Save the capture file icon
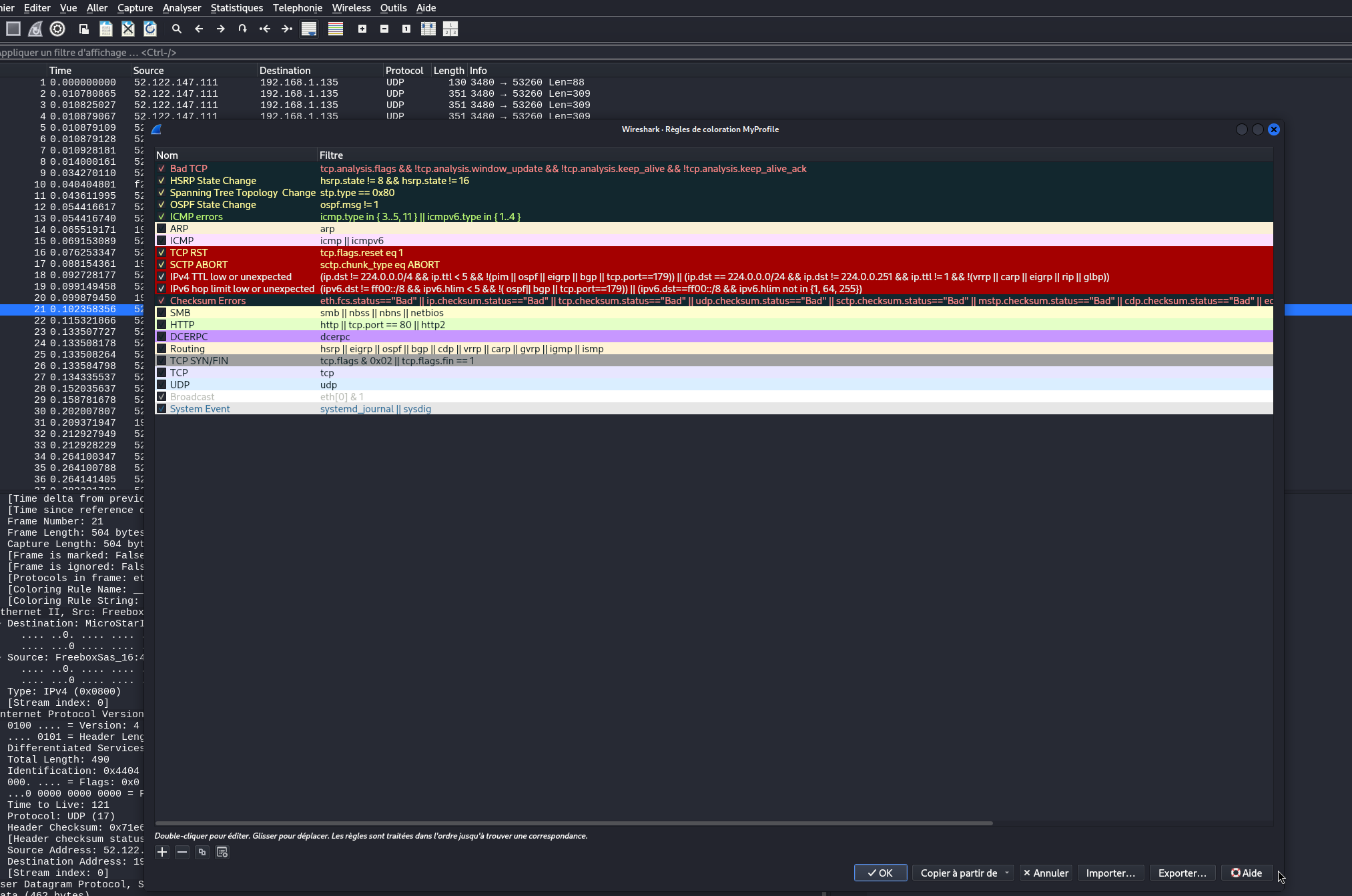The height and width of the screenshot is (896, 1352). pos(106,29)
